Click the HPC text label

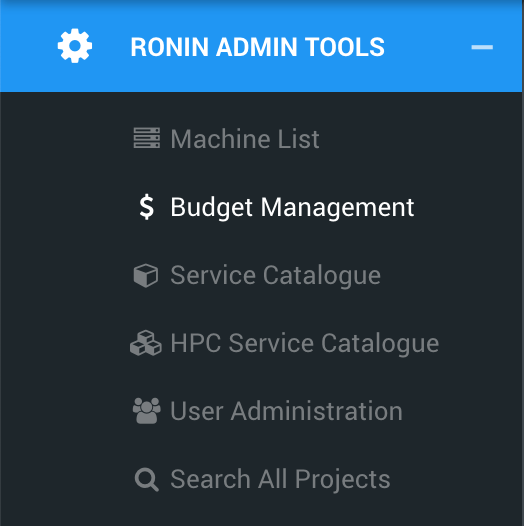pos(196,343)
